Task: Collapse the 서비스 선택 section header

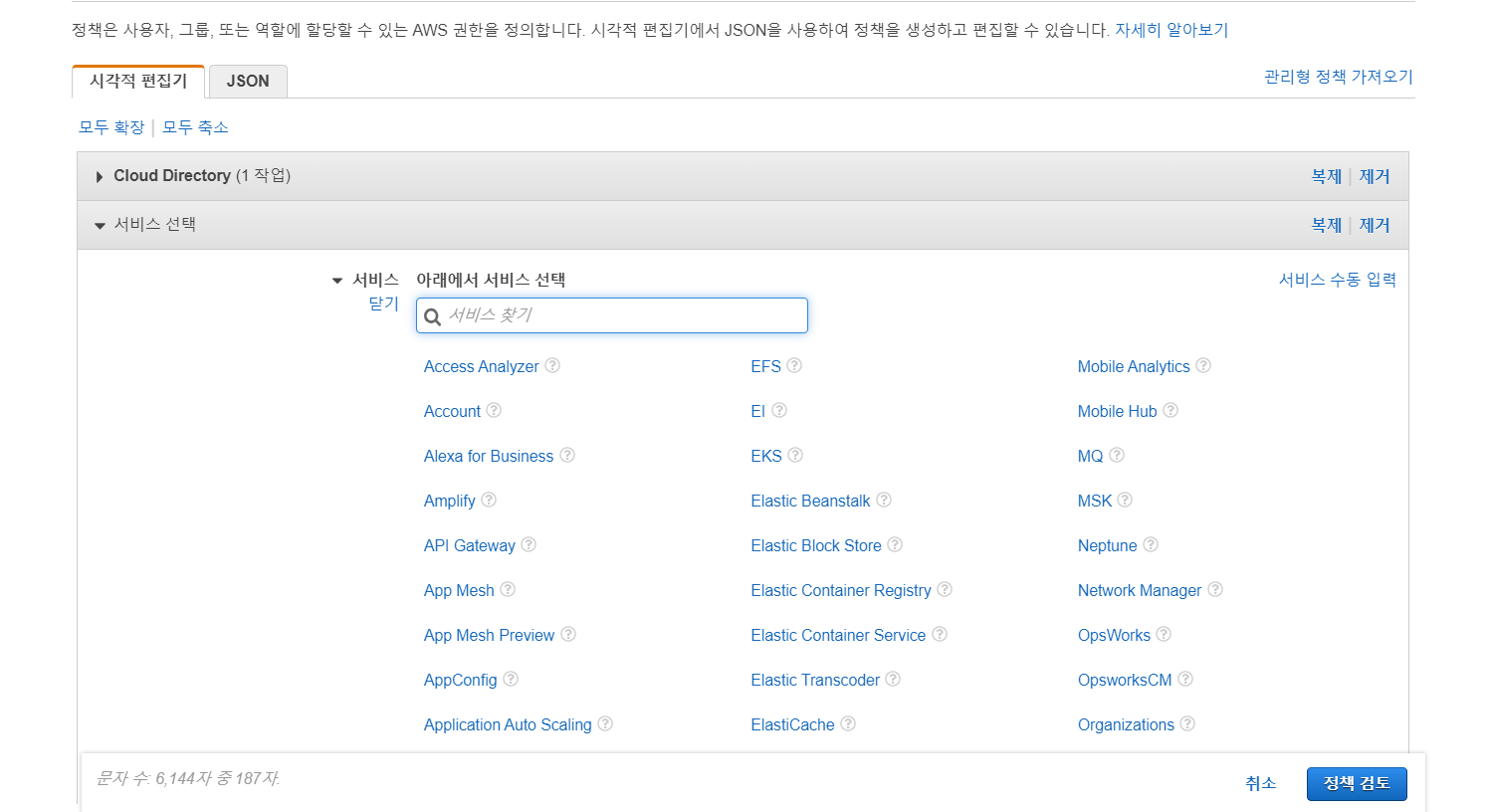Action: 100,225
